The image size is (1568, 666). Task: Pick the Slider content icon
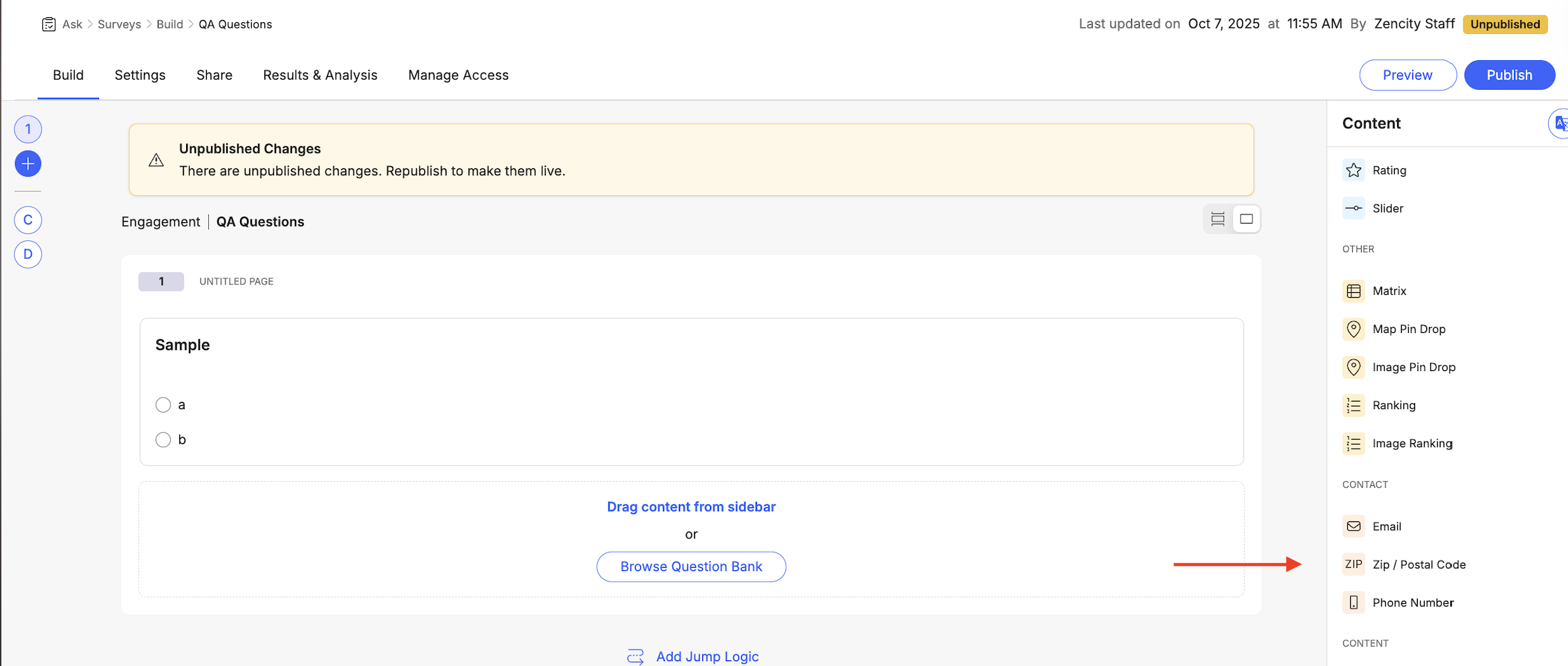1353,208
